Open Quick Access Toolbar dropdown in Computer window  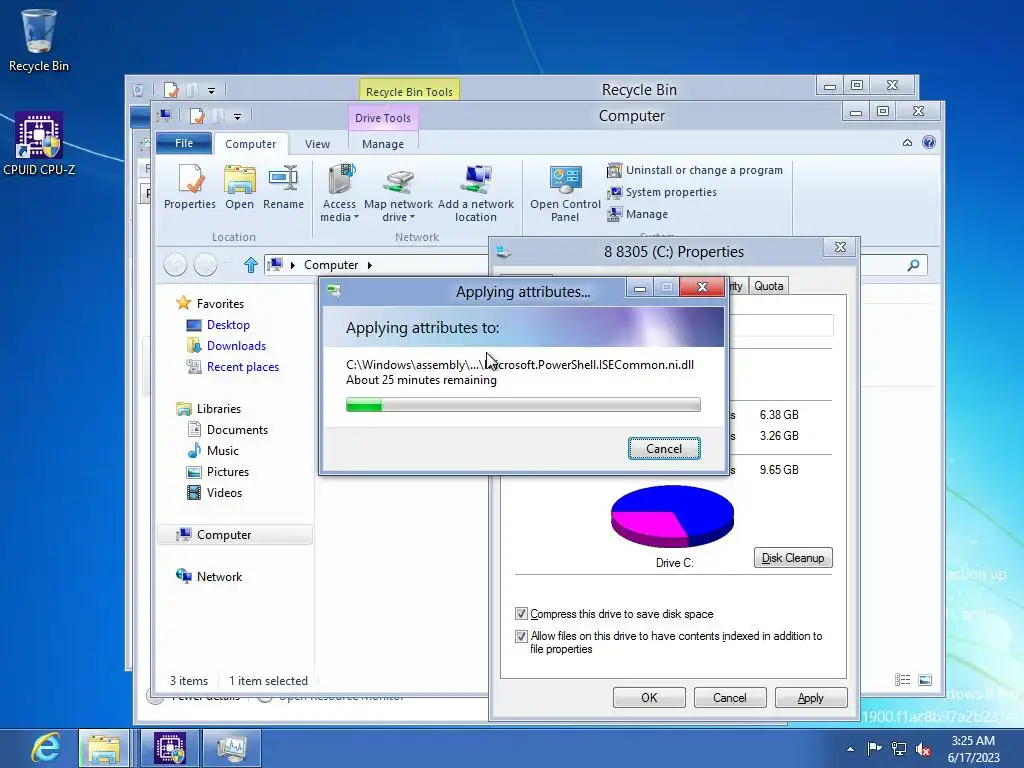(237, 117)
